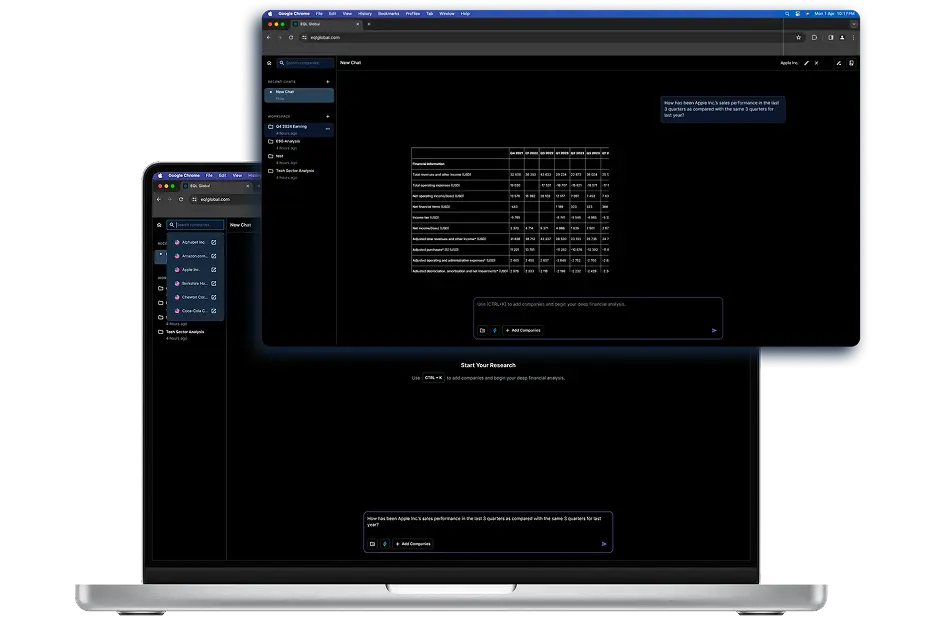
Task: Open Alphabet Inc. external link icon in dropdown
Action: 214,242
